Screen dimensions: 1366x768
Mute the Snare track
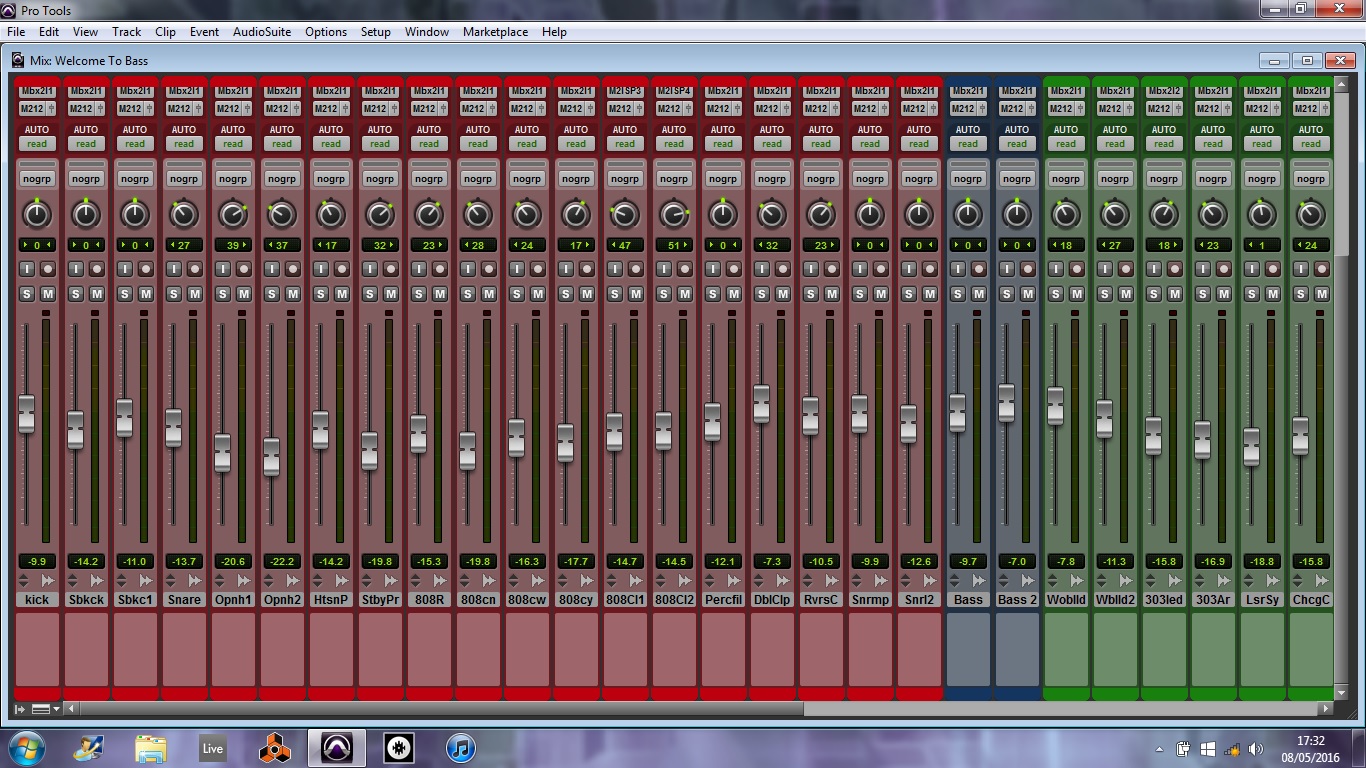(x=195, y=294)
